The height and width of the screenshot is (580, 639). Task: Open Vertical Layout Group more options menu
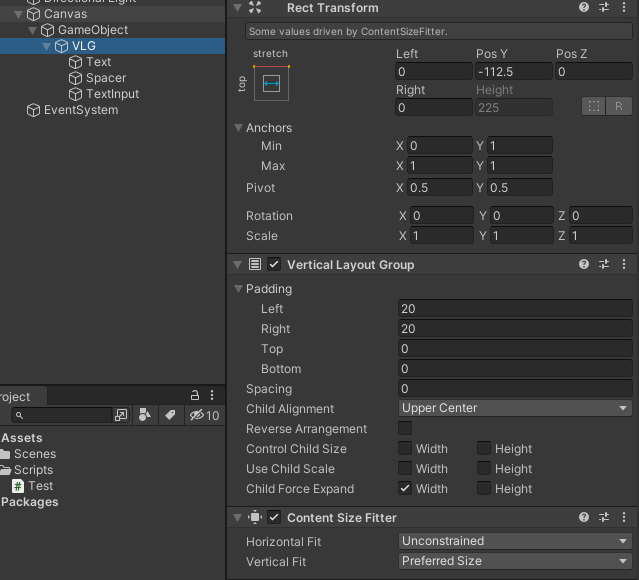pyautogui.click(x=624, y=264)
